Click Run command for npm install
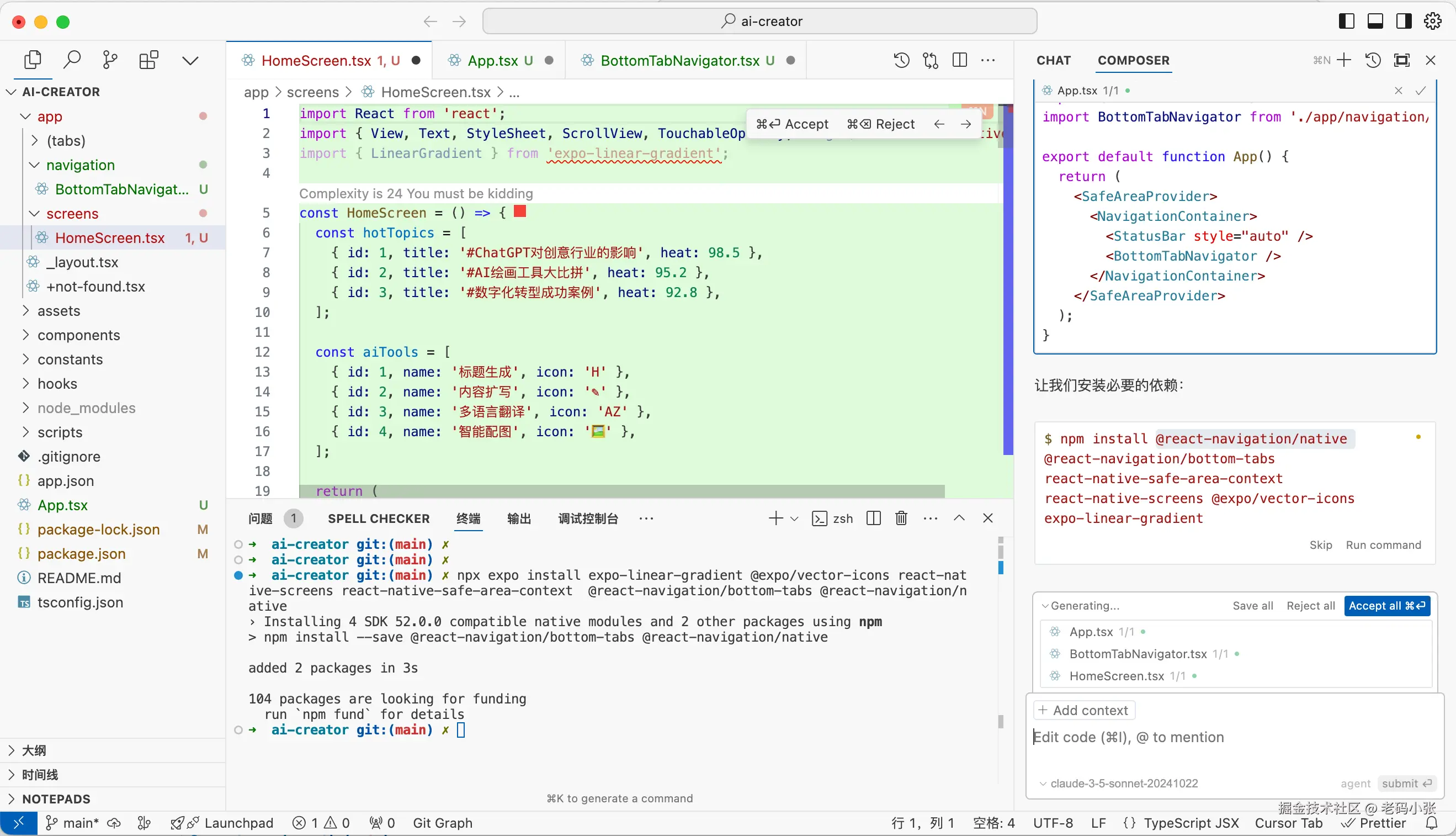This screenshot has width=1456, height=836. [1383, 545]
